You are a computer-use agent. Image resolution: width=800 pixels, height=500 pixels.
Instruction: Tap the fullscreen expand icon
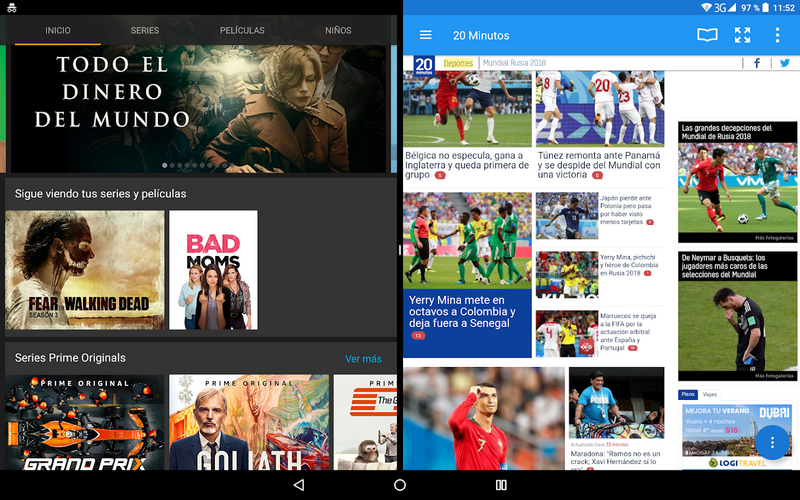click(x=742, y=35)
